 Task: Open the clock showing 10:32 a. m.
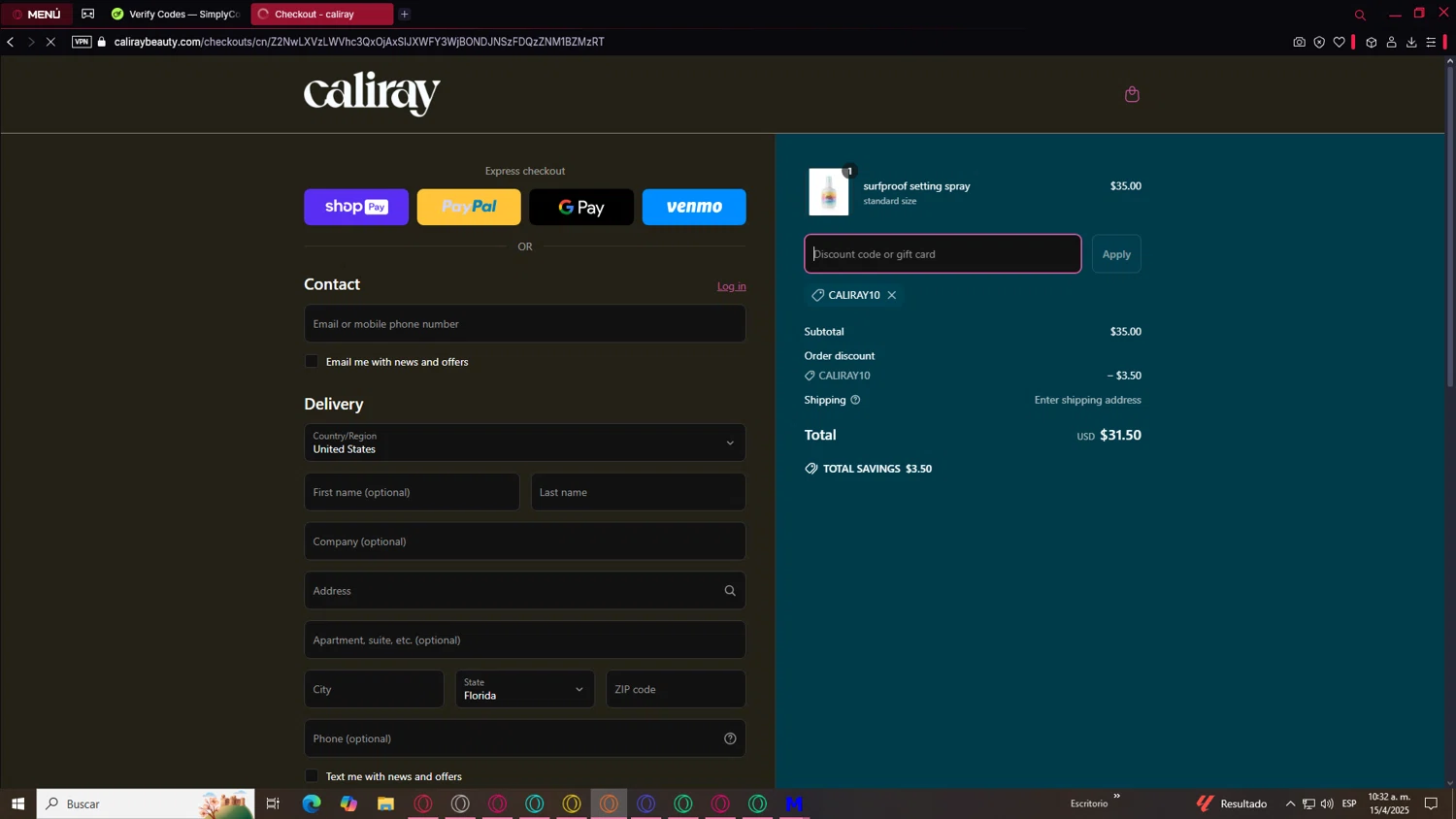(x=1389, y=803)
